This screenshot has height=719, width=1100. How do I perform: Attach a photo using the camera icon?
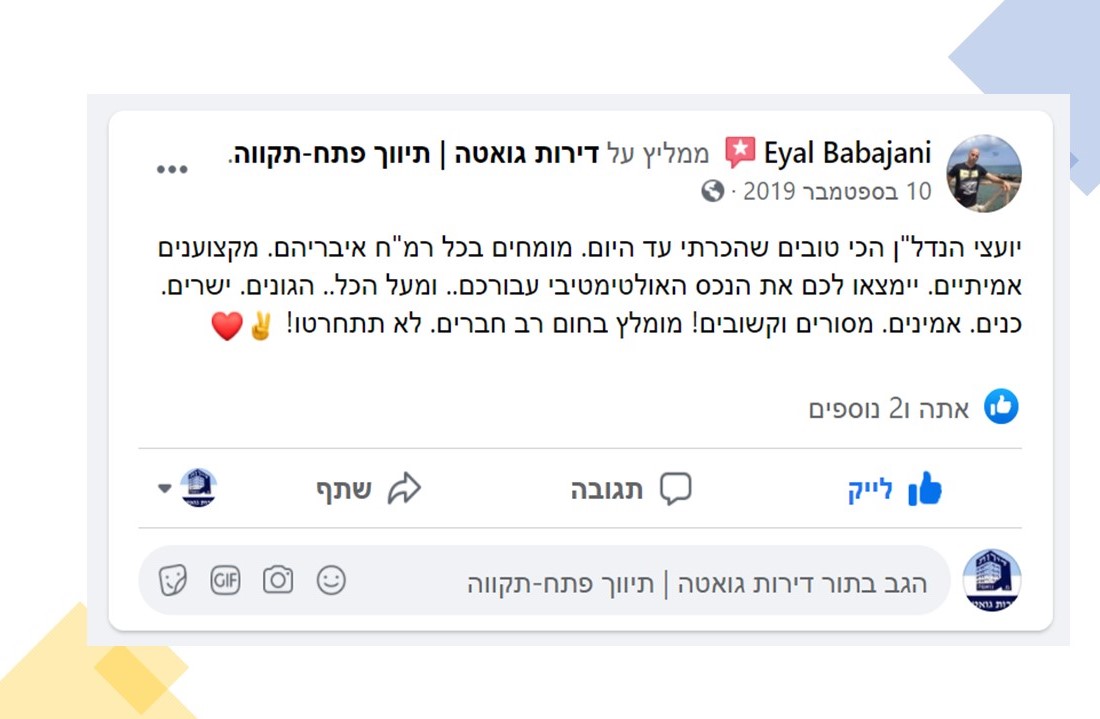tap(278, 580)
